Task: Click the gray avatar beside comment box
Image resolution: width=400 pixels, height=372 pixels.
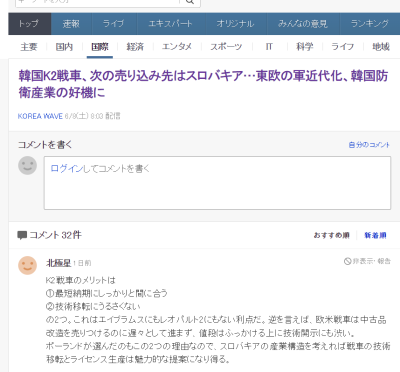Action: 27,165
